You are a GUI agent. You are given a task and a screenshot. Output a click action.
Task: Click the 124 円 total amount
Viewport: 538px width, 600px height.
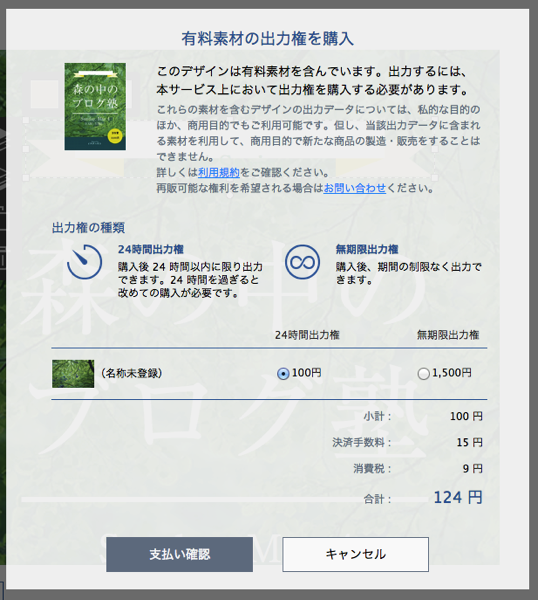point(458,497)
